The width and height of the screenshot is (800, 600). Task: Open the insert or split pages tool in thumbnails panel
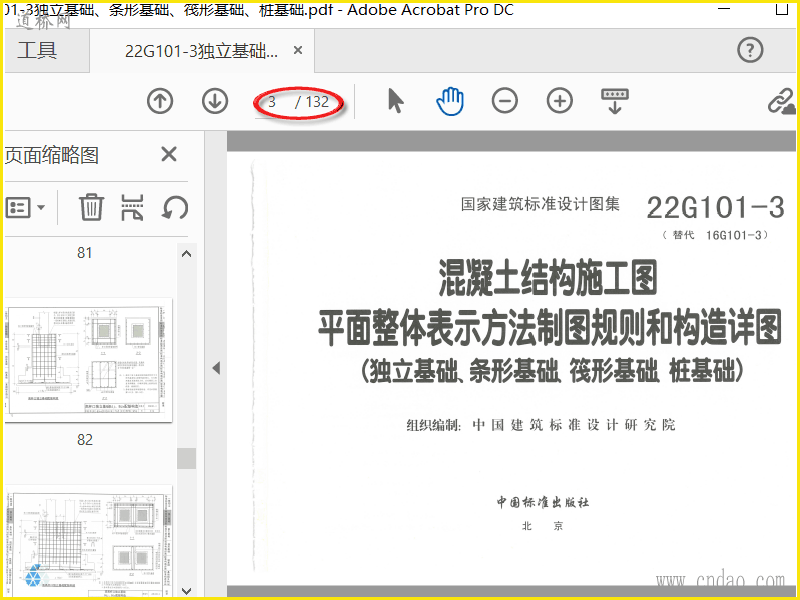132,207
